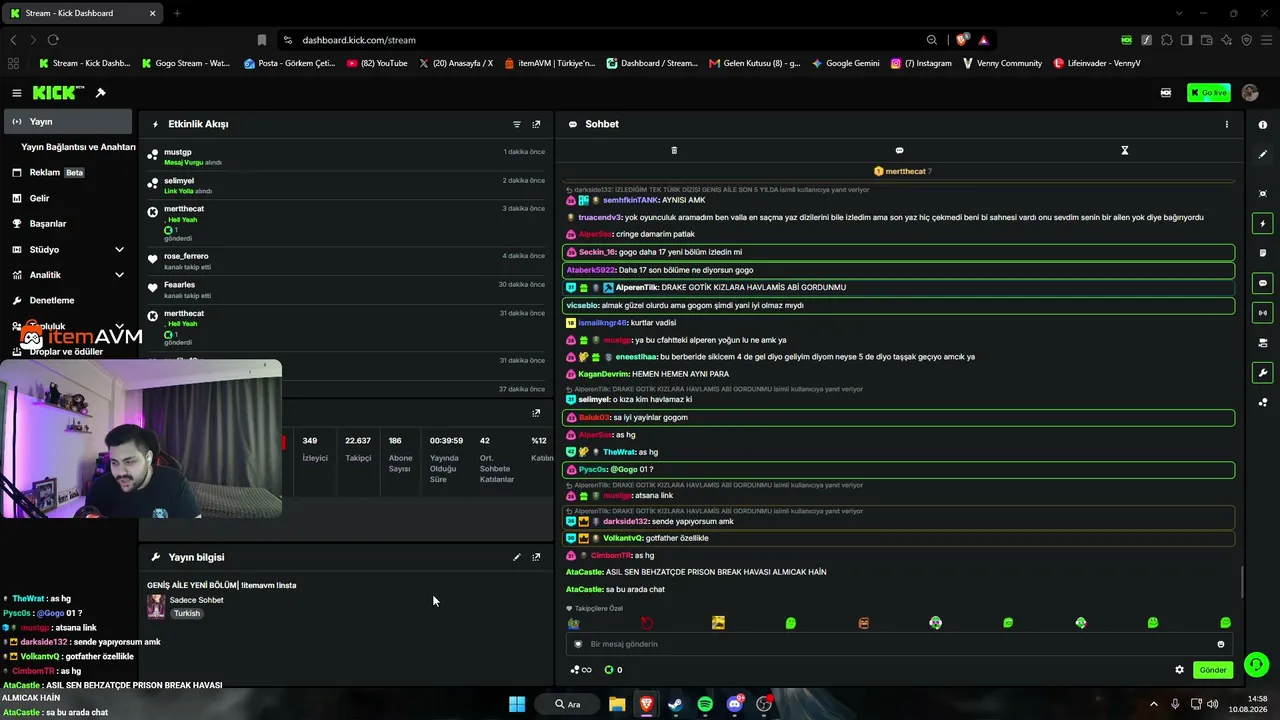Viewport: 1280px width, 720px height.
Task: Click the trash icon in the chat toolbar
Action: 674,150
